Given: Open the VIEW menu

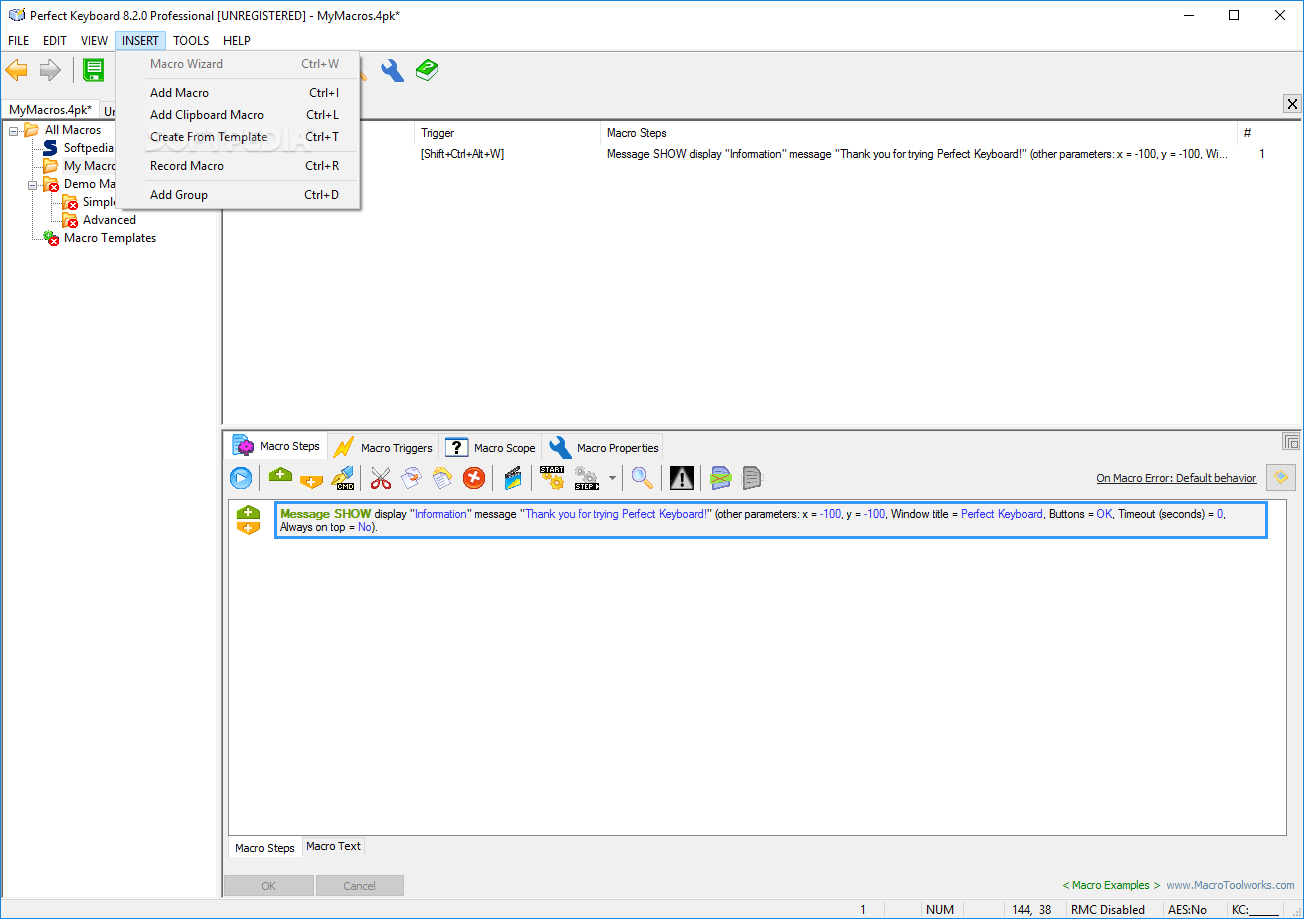Looking at the screenshot, I should tap(94, 41).
